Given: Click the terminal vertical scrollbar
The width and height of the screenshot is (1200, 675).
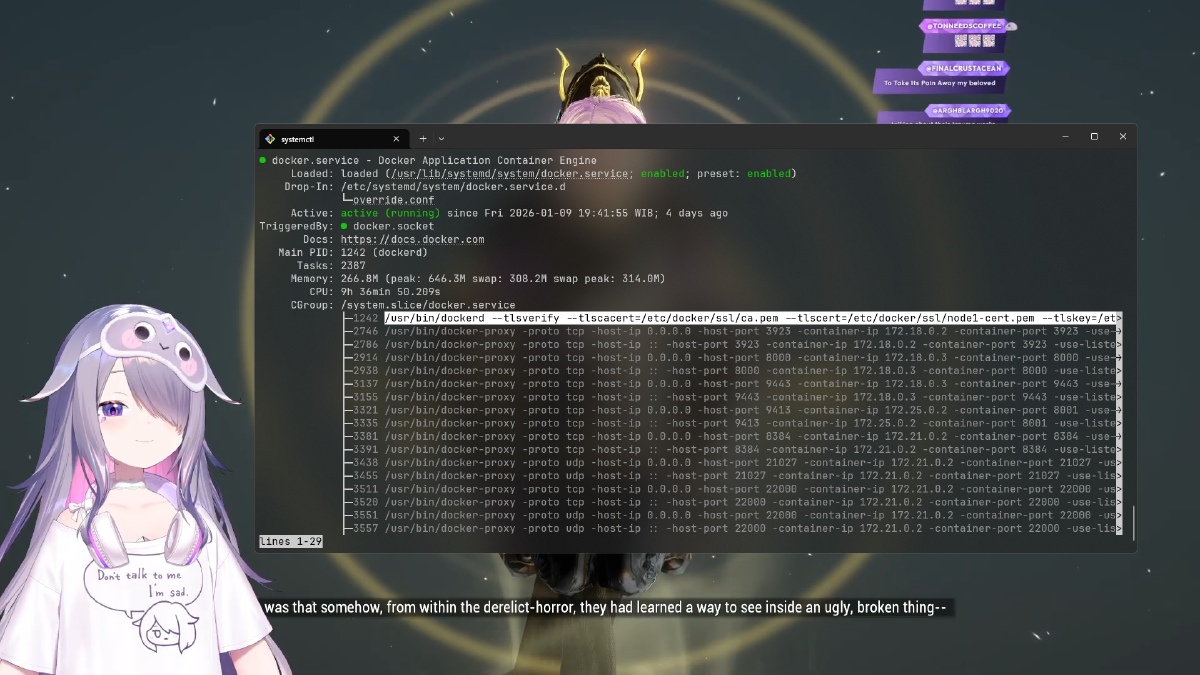Looking at the screenshot, I should click(1132, 522).
